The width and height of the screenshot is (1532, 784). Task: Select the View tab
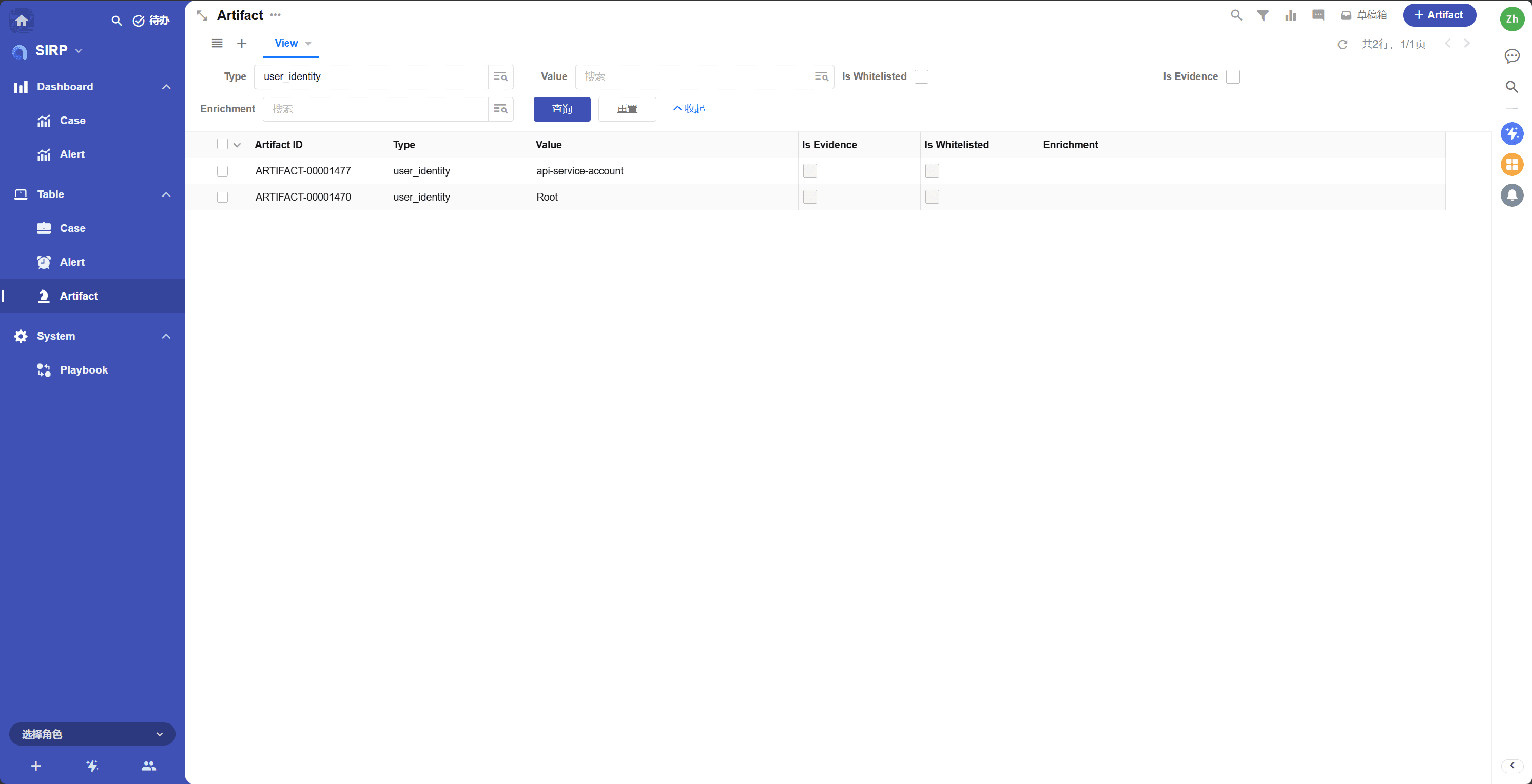pyautogui.click(x=286, y=44)
